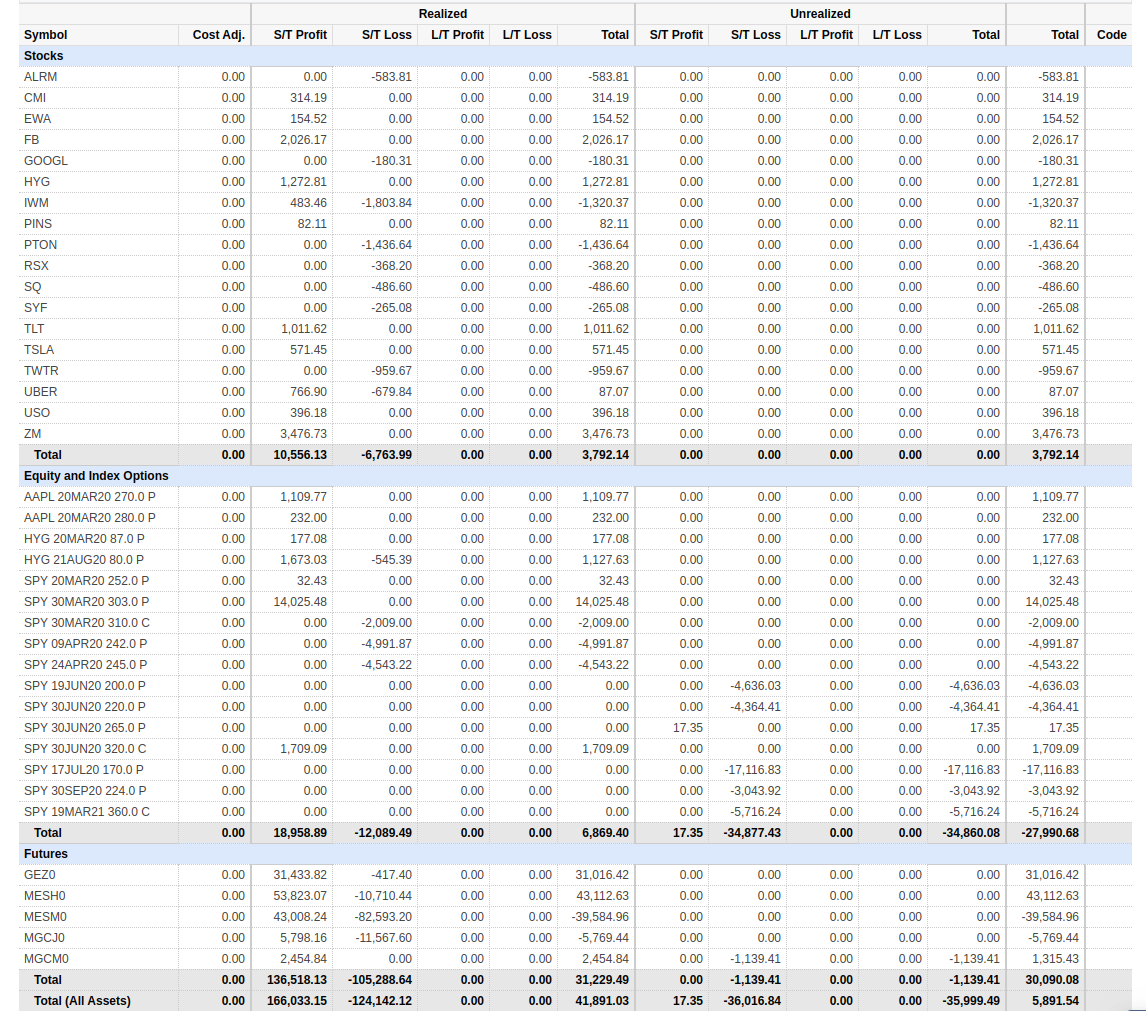Viewport: 1146px width, 1011px height.
Task: Select the ALRM stock symbol
Action: pos(40,77)
